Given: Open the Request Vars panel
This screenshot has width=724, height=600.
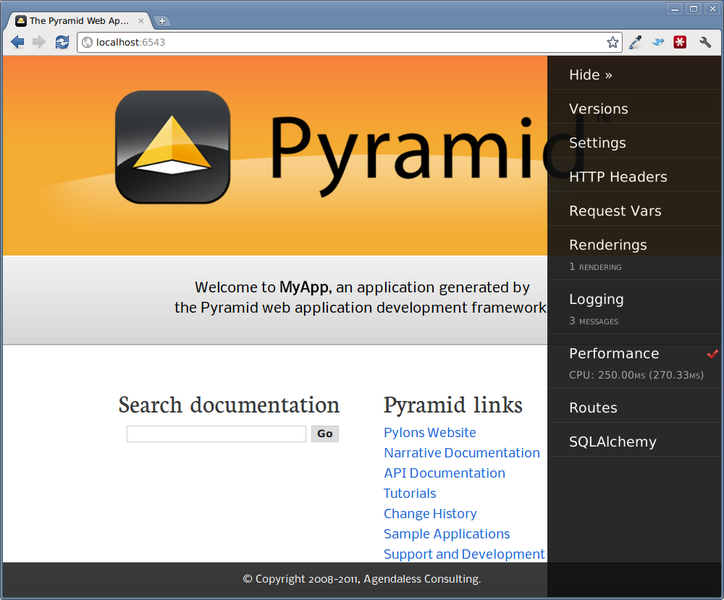Looking at the screenshot, I should pos(615,211).
